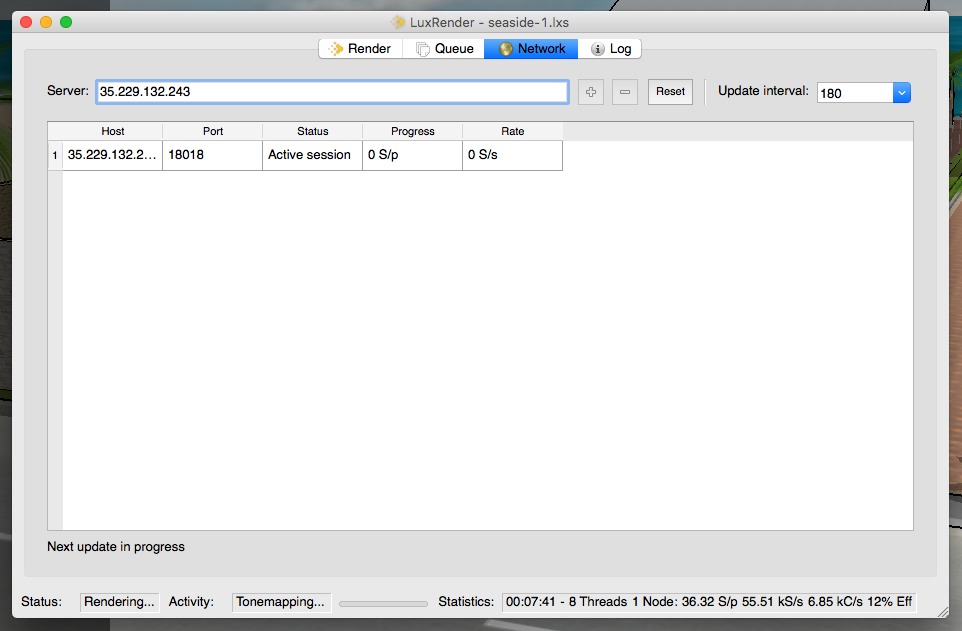Select row number 1 header
Viewport: 962px width, 631px height.
tap(55, 155)
